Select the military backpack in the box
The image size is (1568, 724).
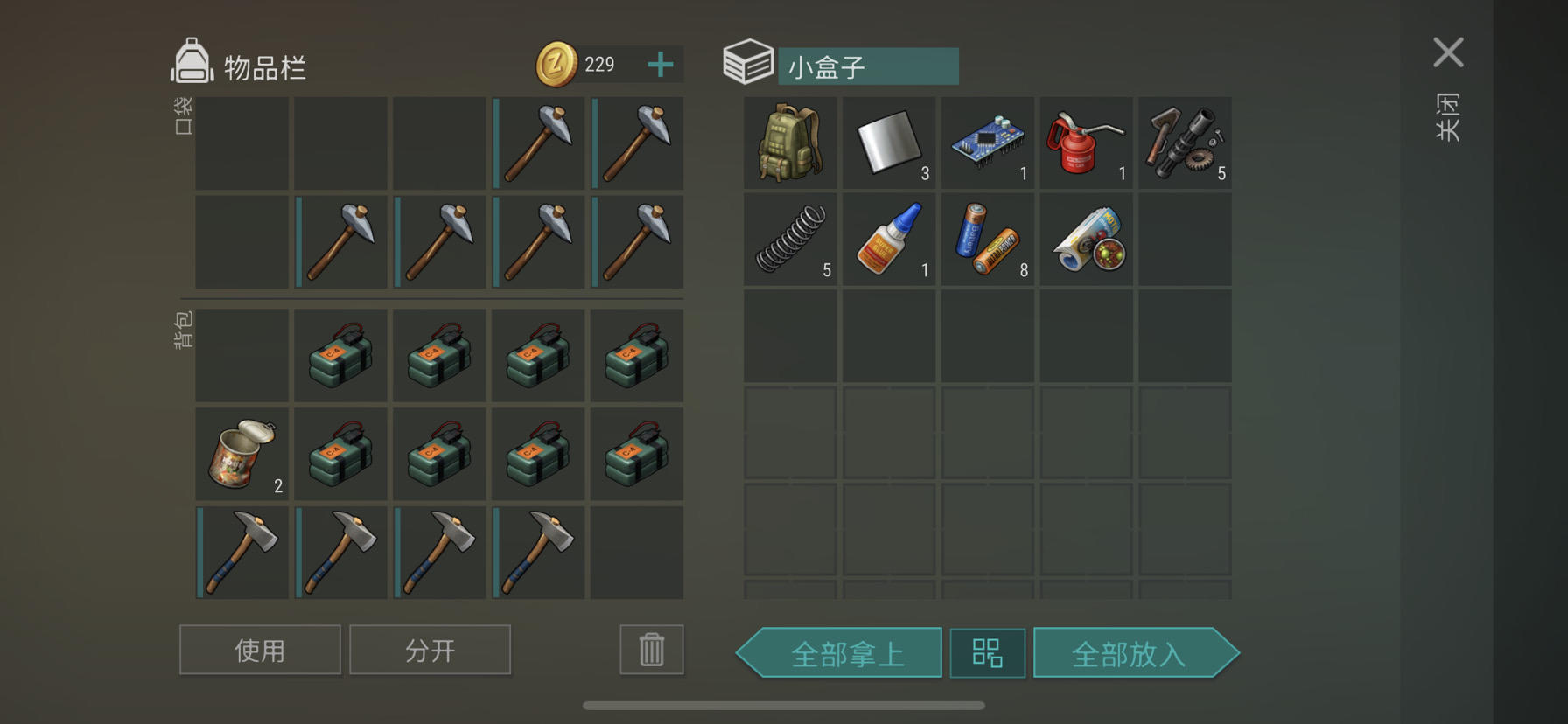[790, 143]
